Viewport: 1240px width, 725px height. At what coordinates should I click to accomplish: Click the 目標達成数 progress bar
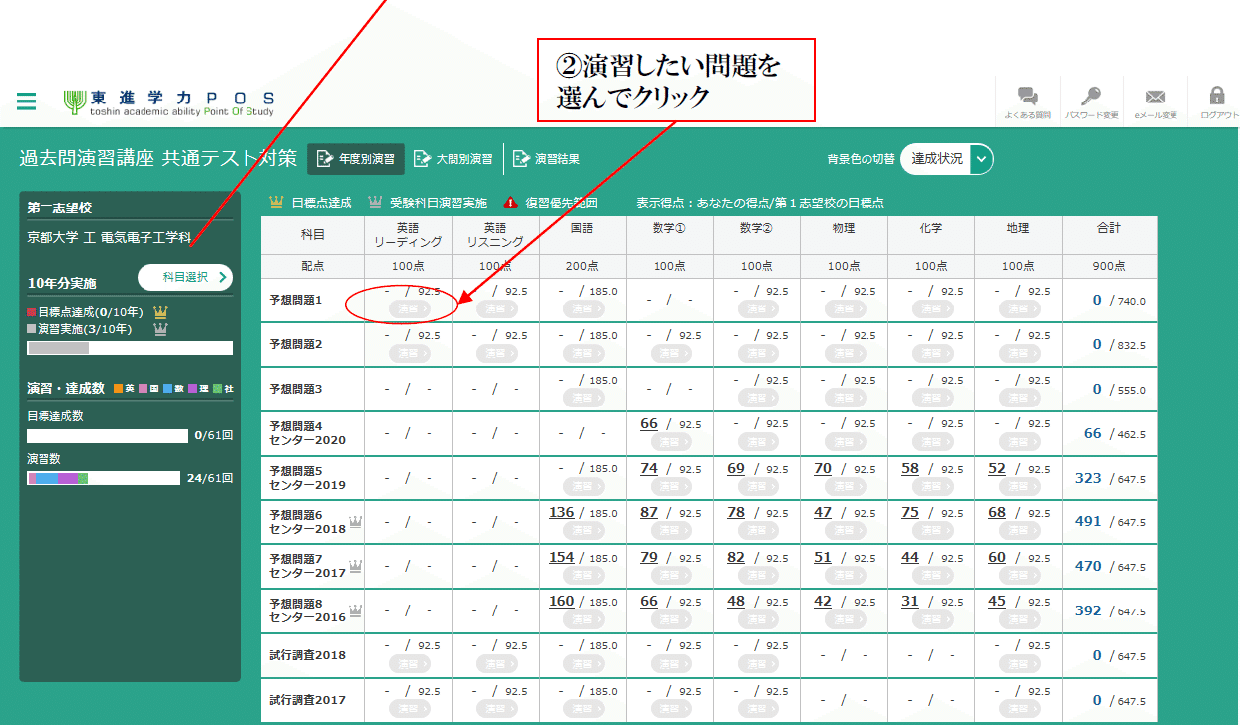[107, 436]
